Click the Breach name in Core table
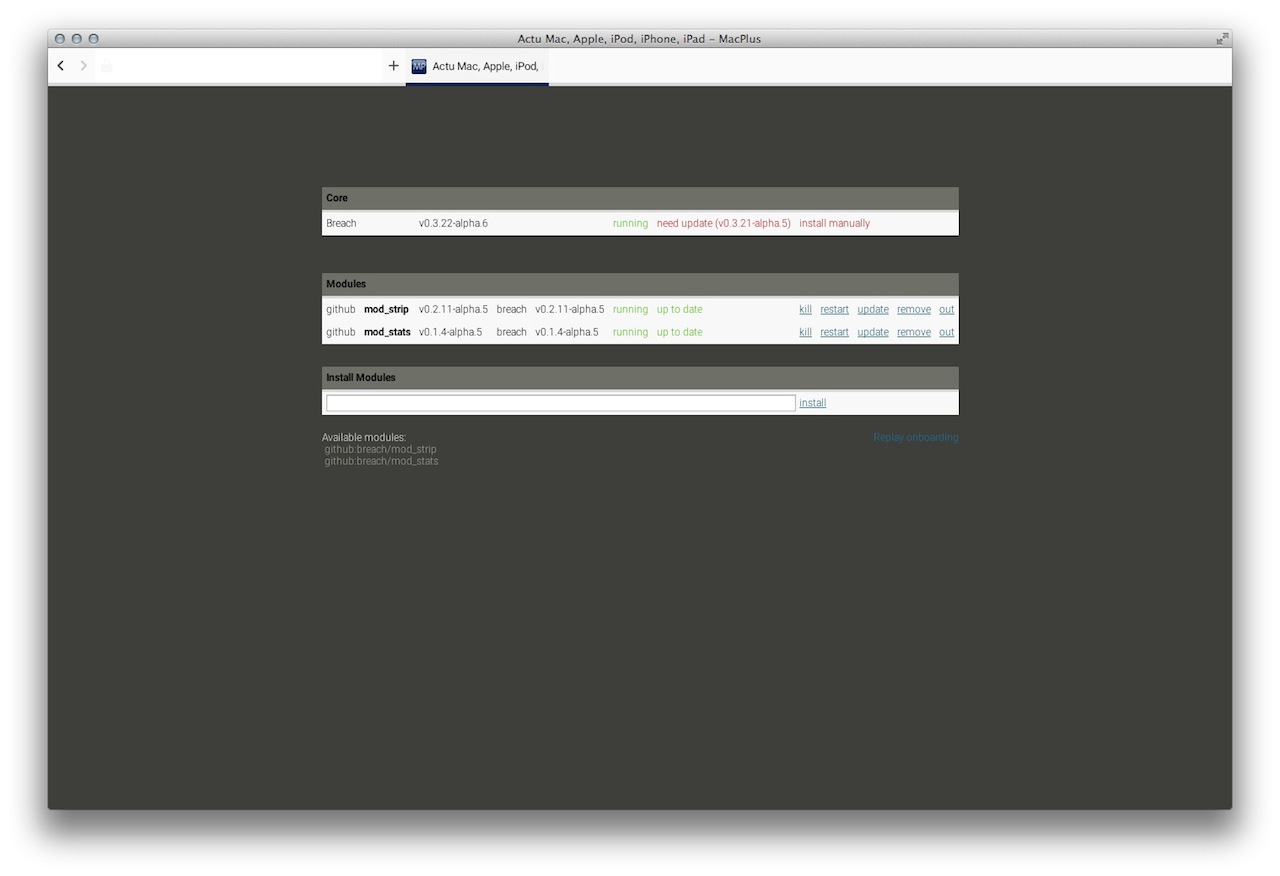The height and width of the screenshot is (876, 1280). (x=341, y=224)
